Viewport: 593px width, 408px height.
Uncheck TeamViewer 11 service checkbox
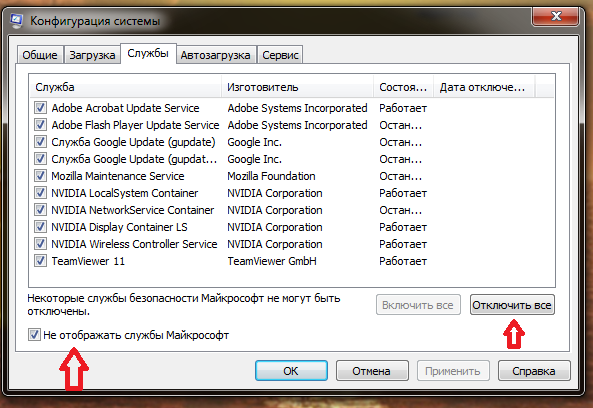(x=40, y=261)
